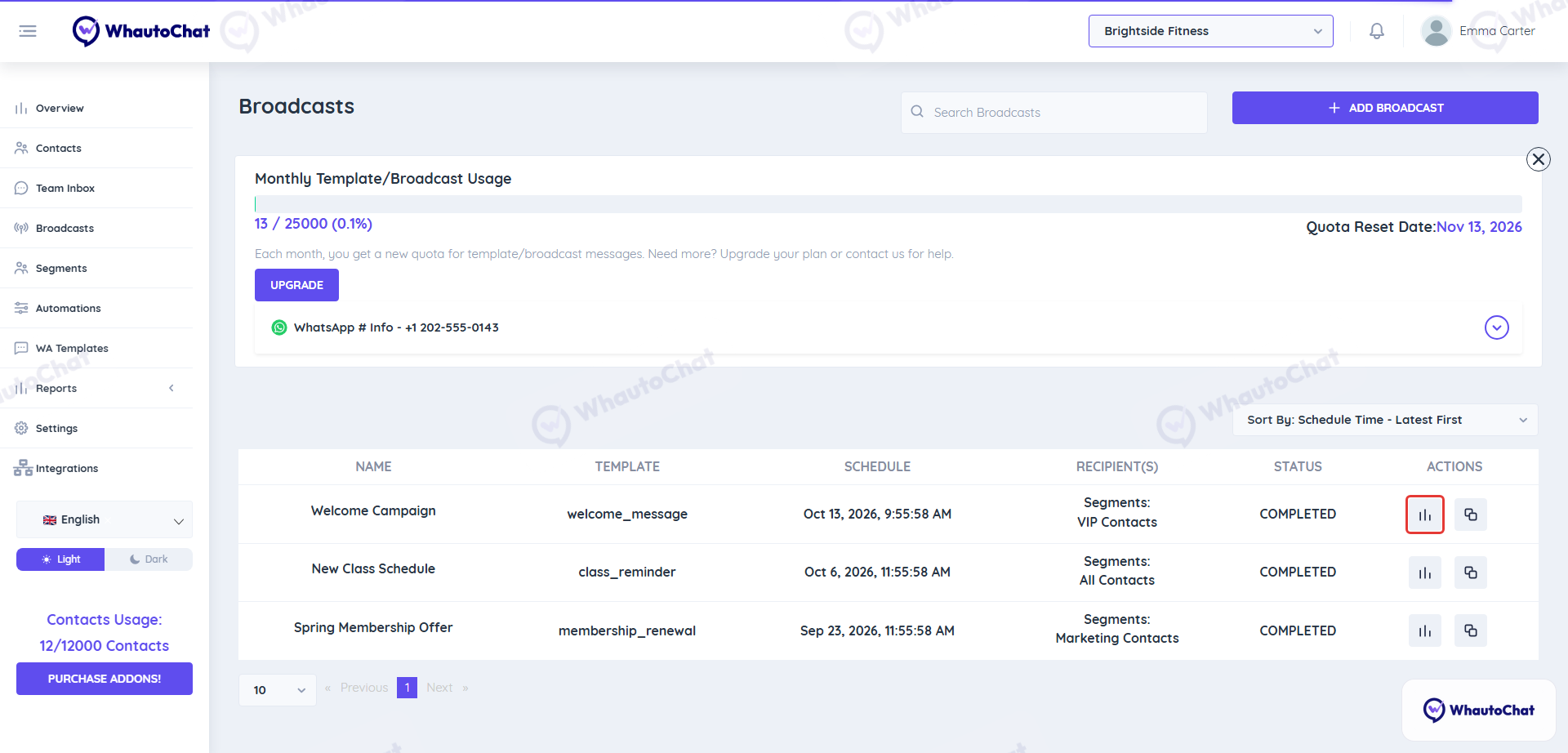
Task: View statistics for Spring Membership Offer
Action: click(x=1425, y=630)
